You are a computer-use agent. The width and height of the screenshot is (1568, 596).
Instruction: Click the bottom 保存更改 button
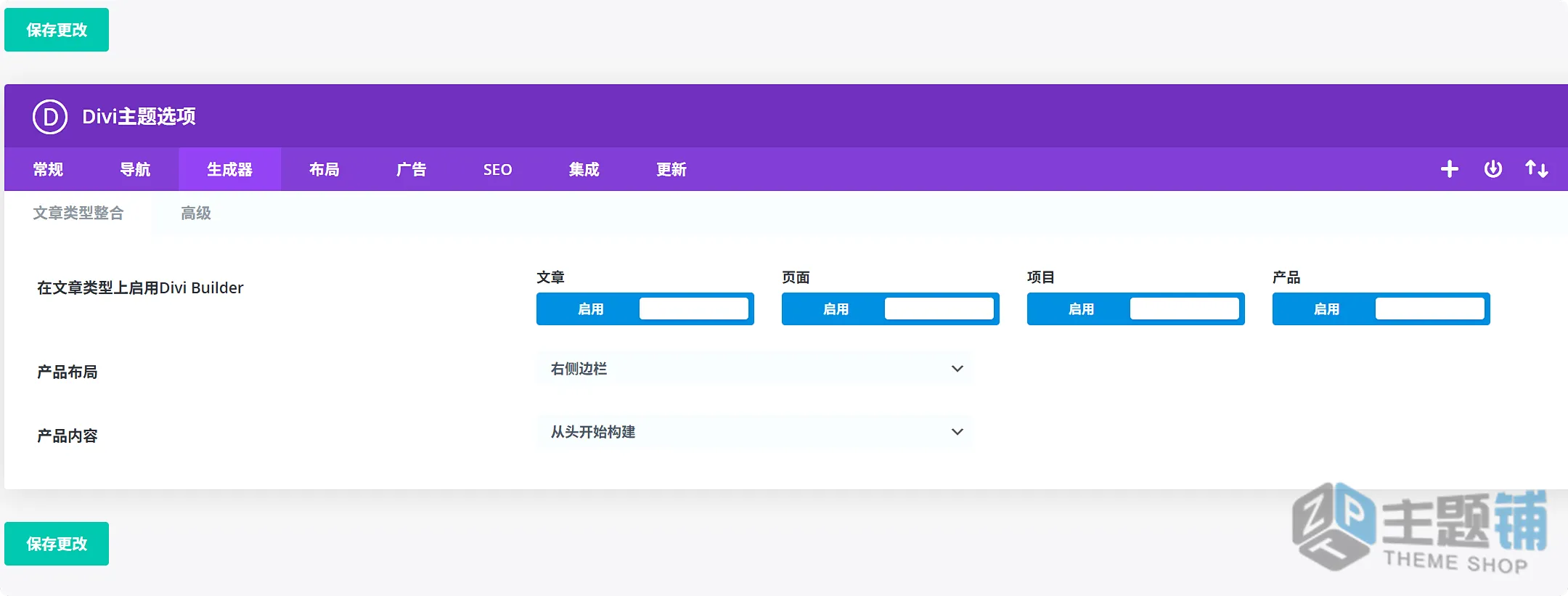tap(57, 544)
